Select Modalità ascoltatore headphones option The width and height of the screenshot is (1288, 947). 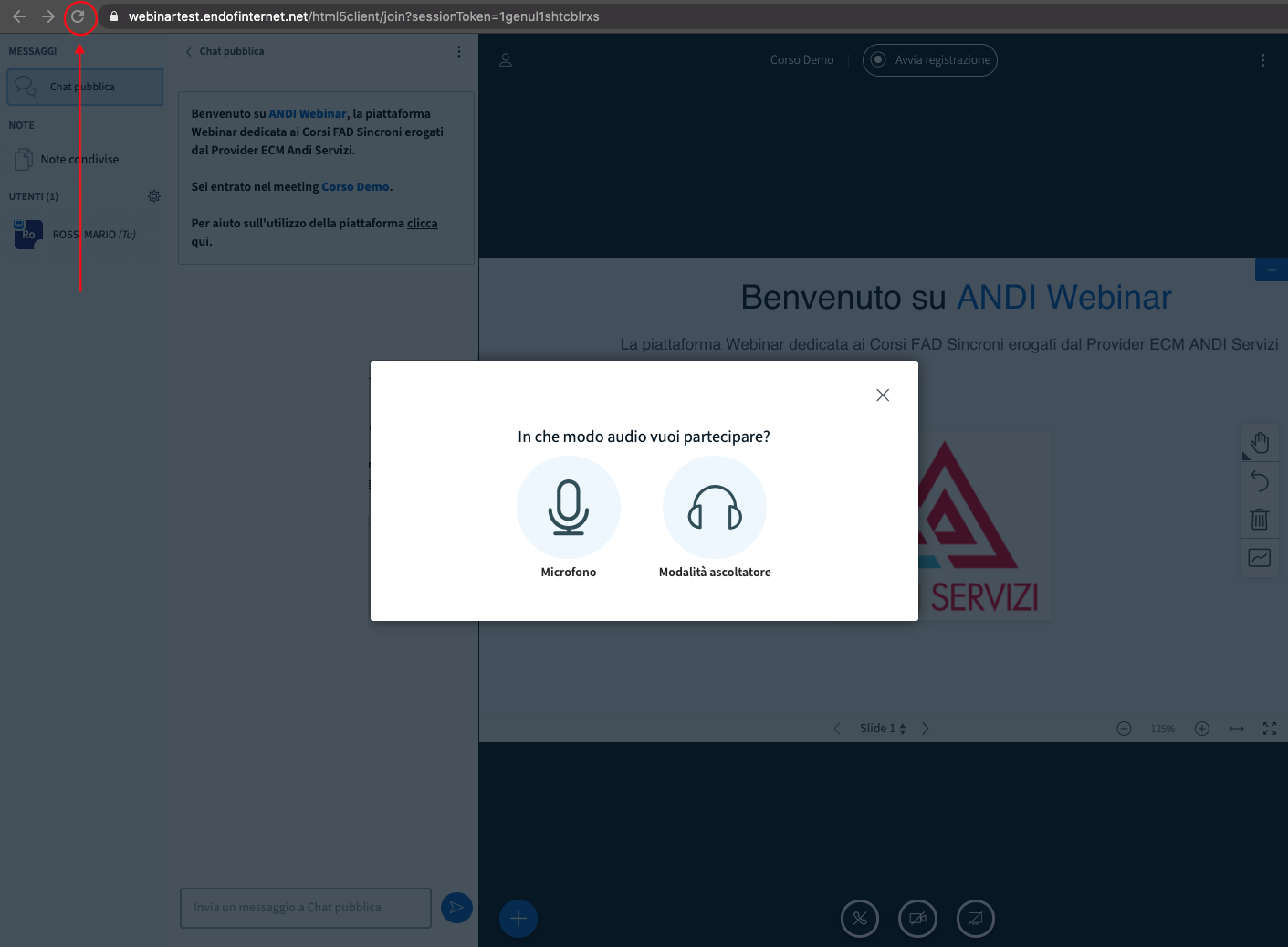click(715, 508)
